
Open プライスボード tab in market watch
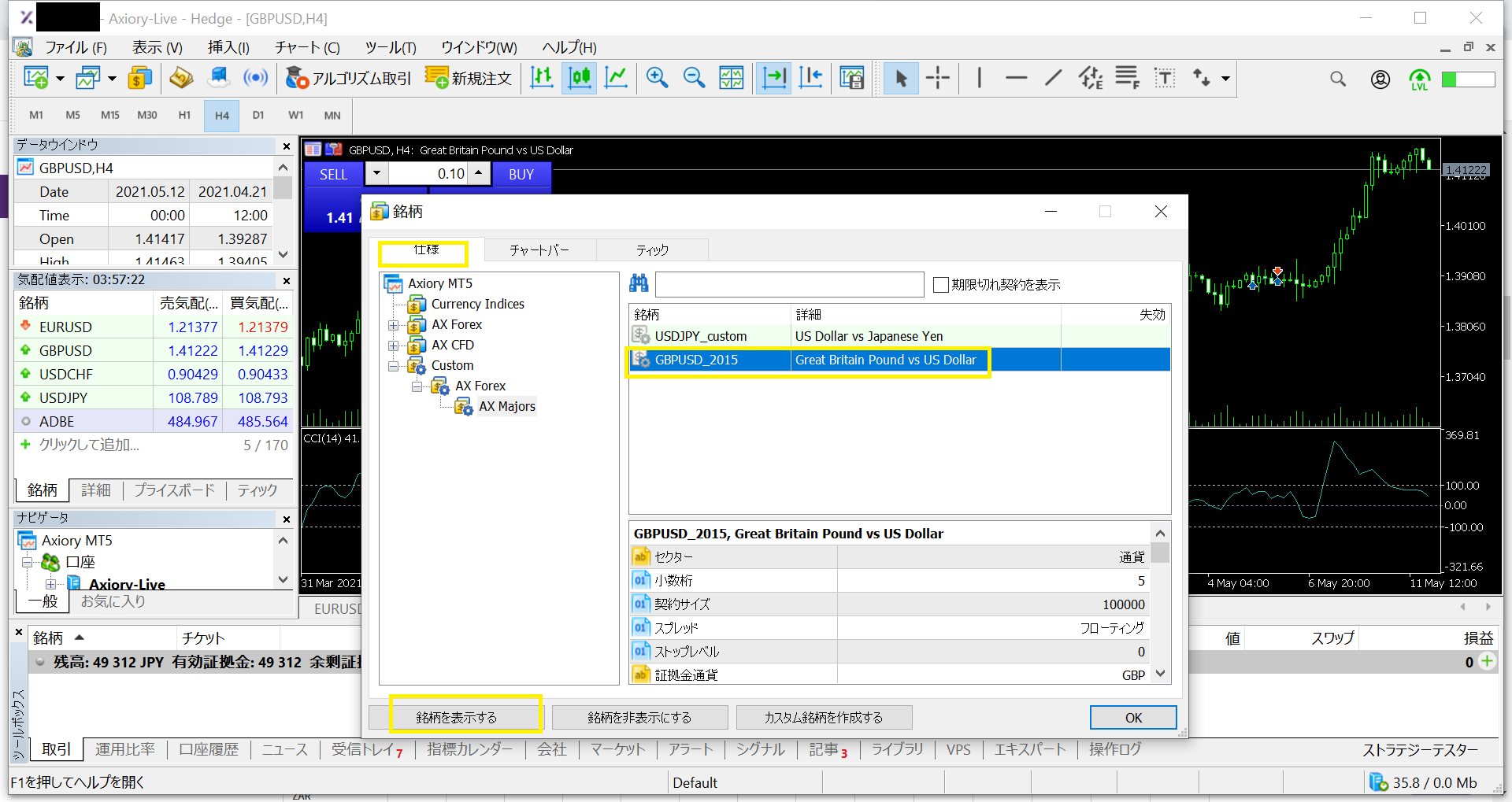[174, 490]
